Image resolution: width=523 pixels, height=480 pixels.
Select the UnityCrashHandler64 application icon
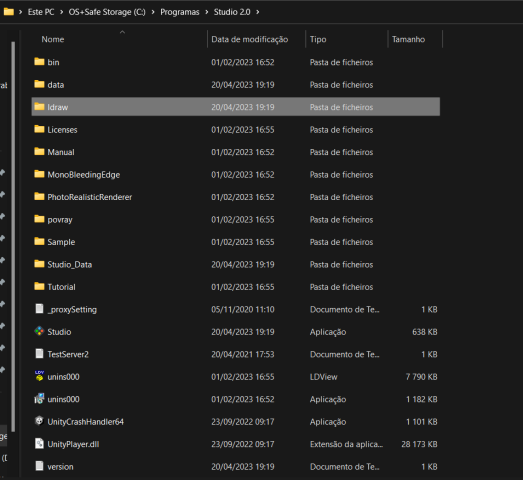tap(39, 421)
